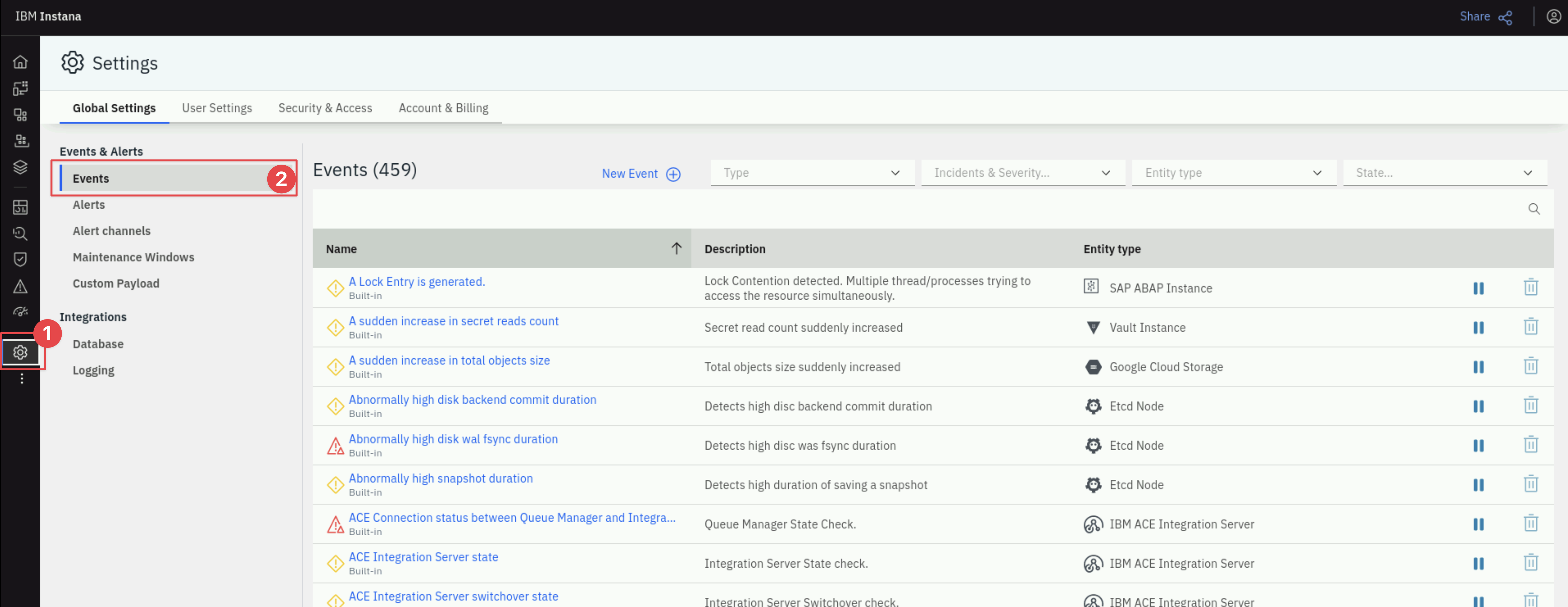
Task: Open Database under Integrations
Action: click(x=98, y=344)
